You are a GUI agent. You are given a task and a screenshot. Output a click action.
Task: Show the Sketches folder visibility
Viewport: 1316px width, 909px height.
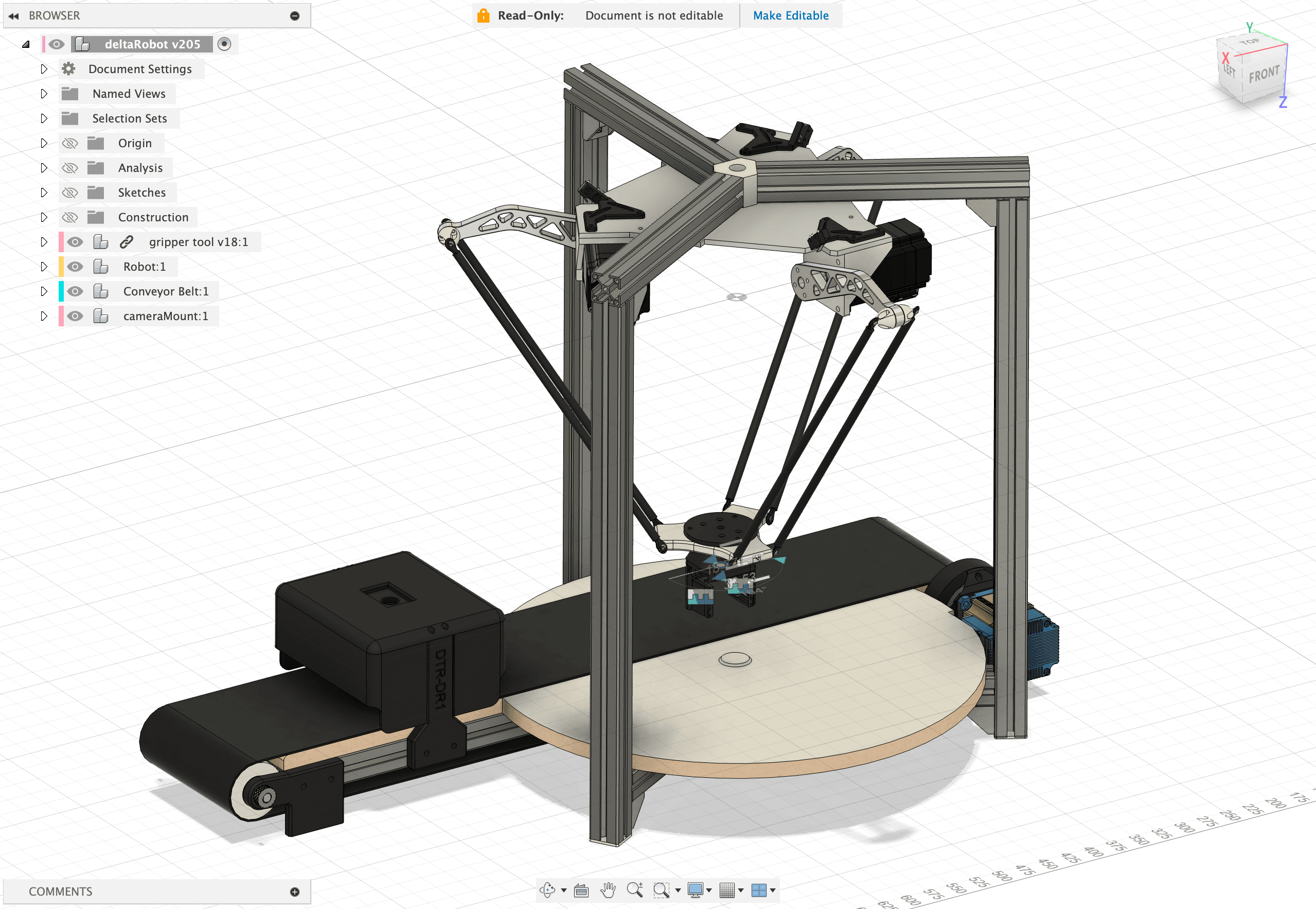point(70,192)
